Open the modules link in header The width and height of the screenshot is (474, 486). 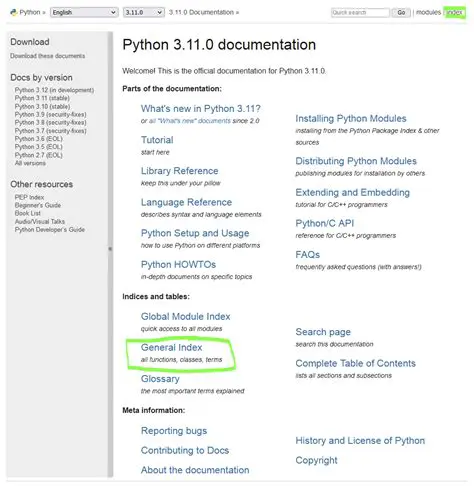point(428,12)
